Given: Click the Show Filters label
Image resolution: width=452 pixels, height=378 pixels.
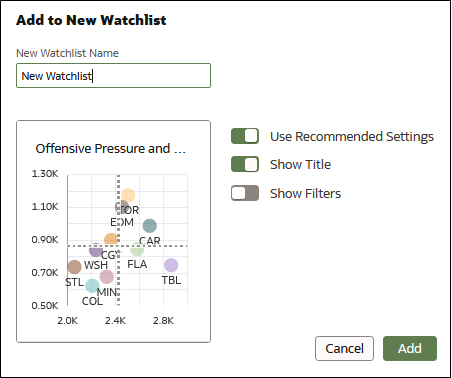Looking at the screenshot, I should pyautogui.click(x=305, y=193).
